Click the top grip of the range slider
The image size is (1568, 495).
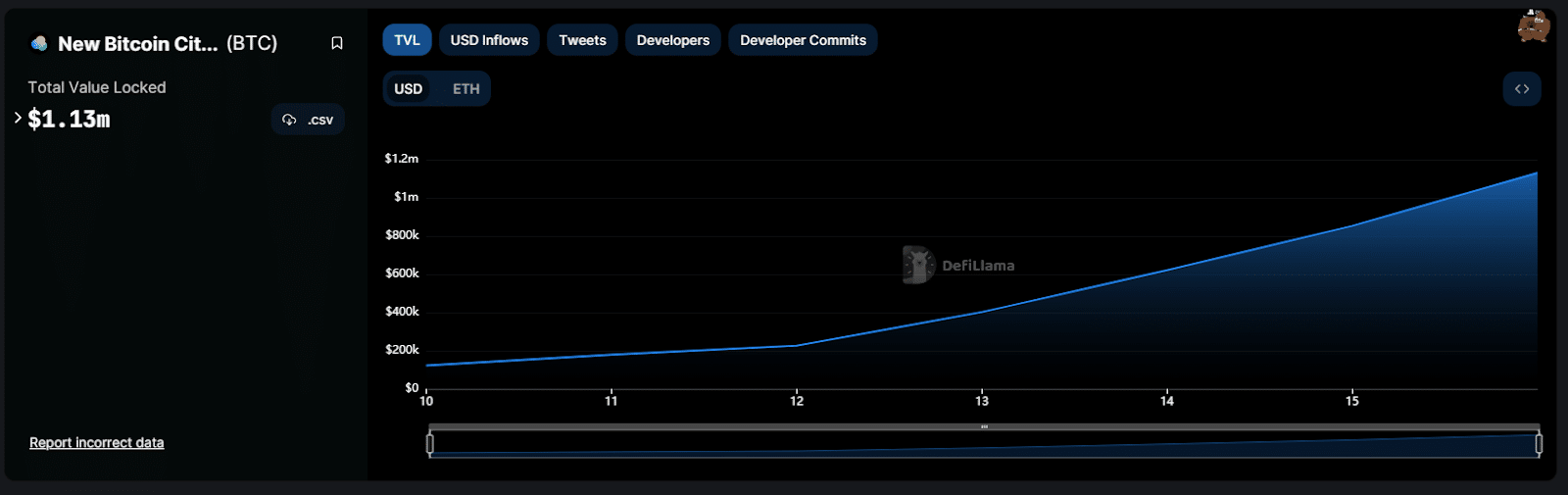click(984, 427)
